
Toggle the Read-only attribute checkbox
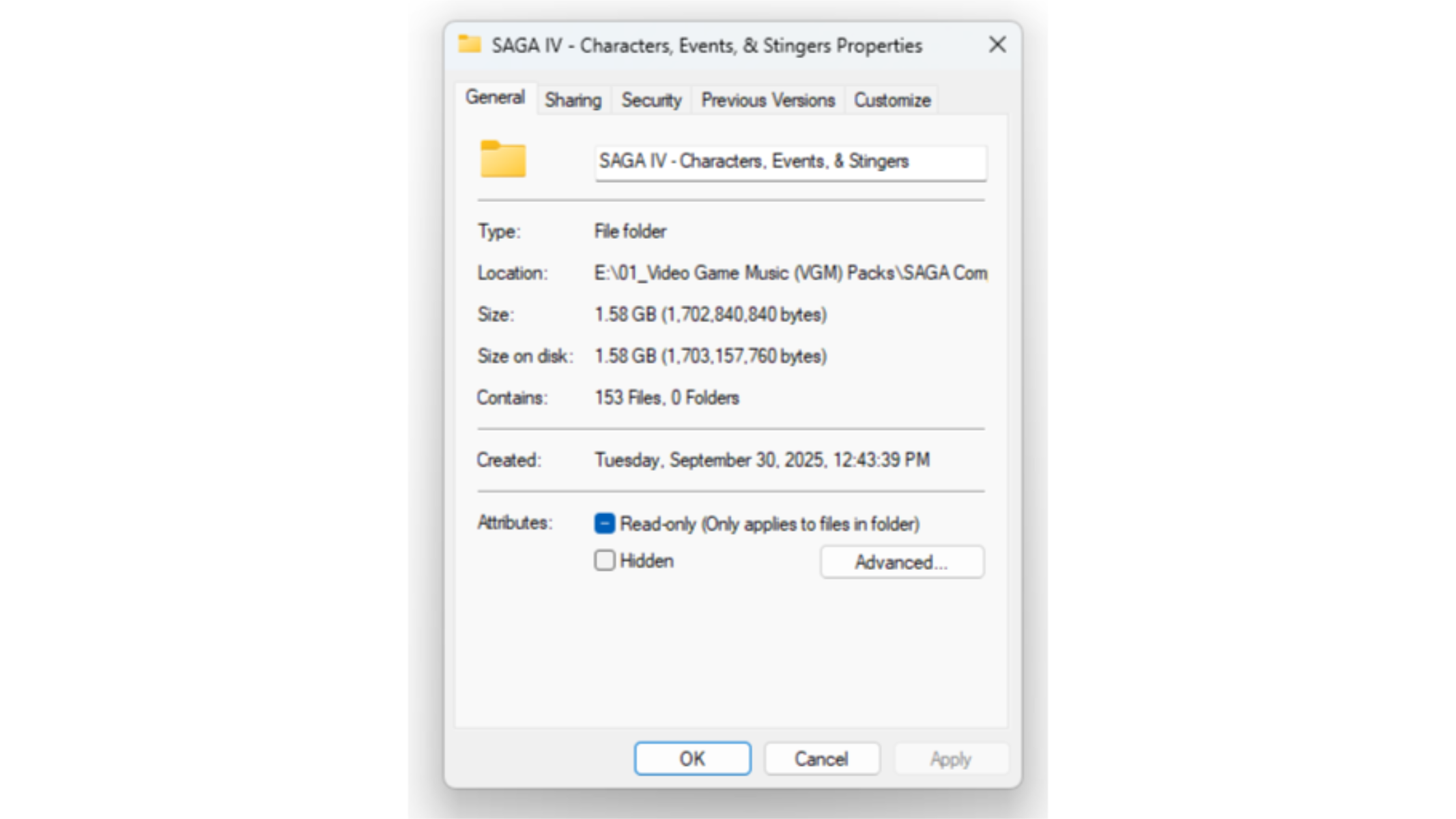pyautogui.click(x=605, y=523)
